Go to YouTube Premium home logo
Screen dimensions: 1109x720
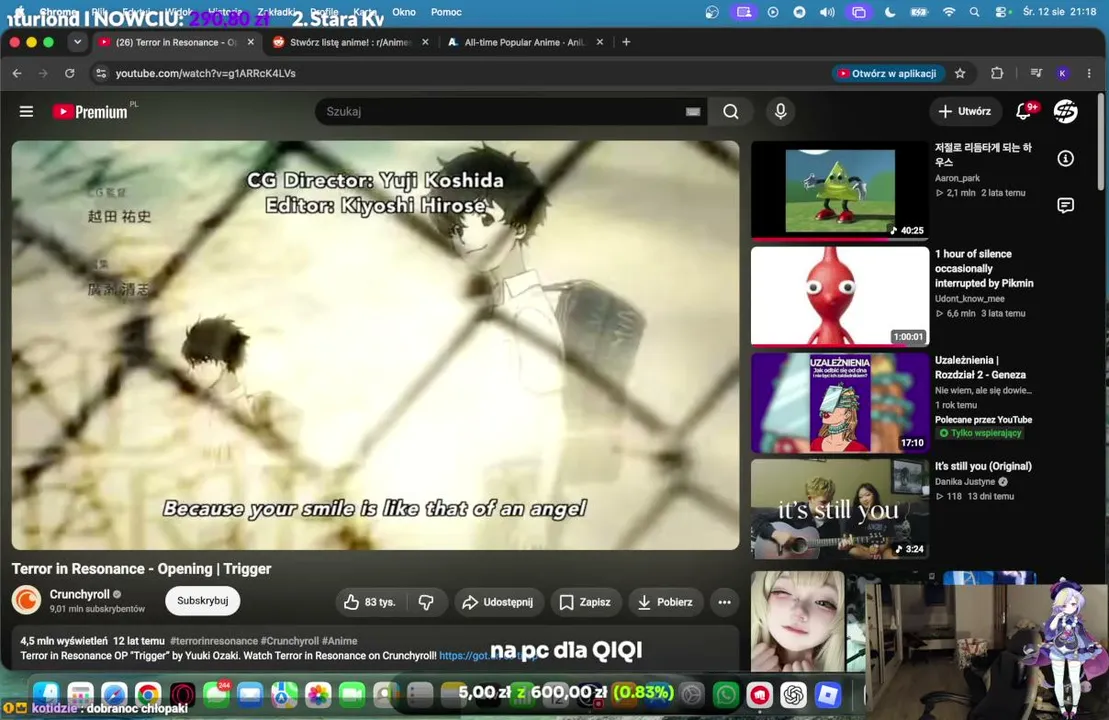coord(91,112)
